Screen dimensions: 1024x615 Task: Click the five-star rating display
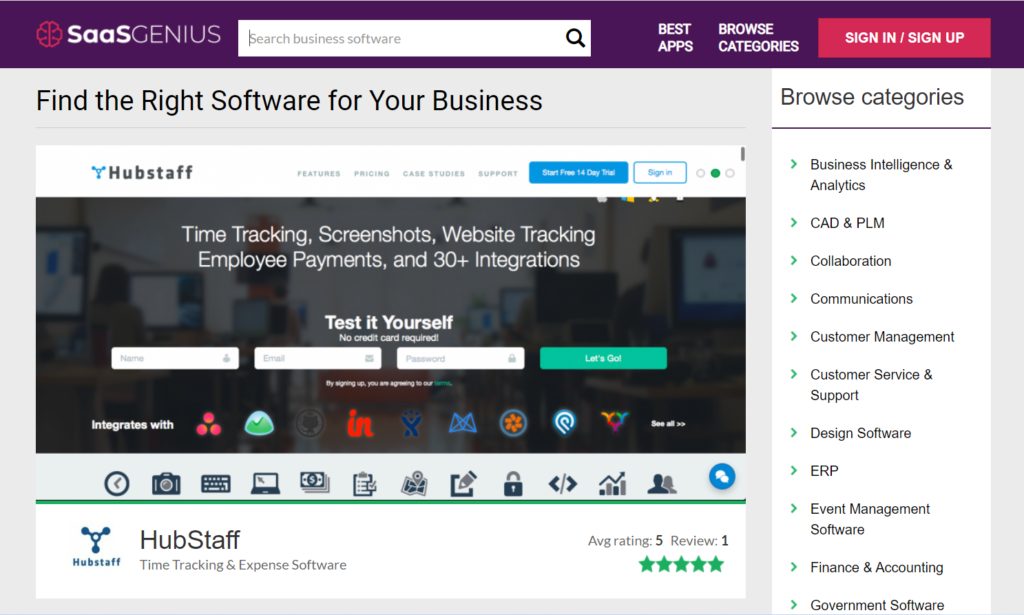(681, 564)
